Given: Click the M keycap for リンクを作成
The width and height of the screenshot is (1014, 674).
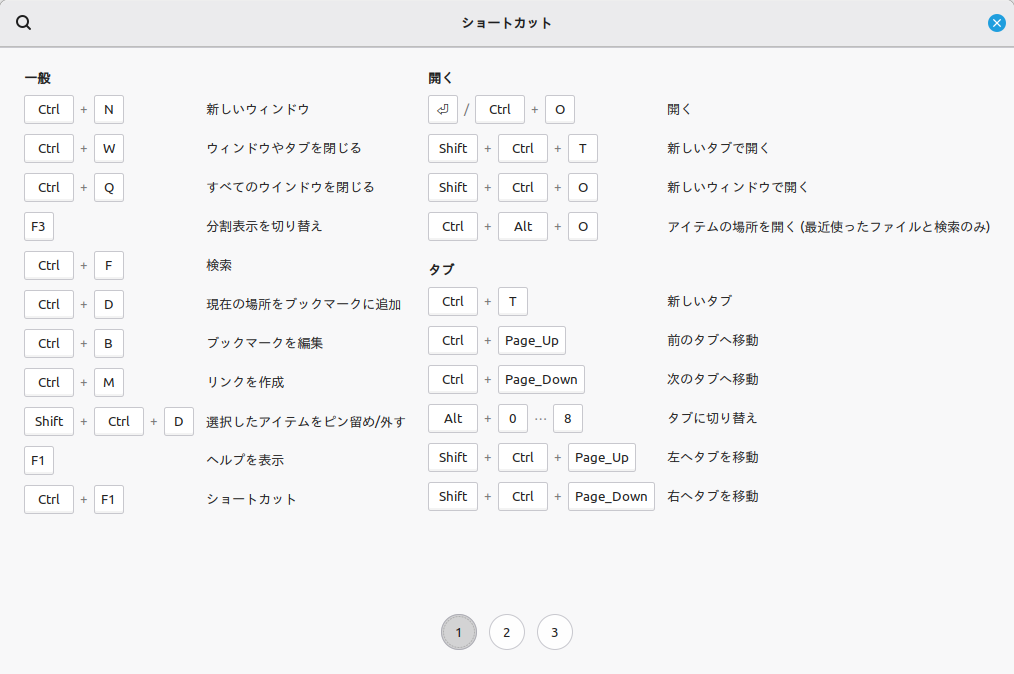Looking at the screenshot, I should pos(109,382).
